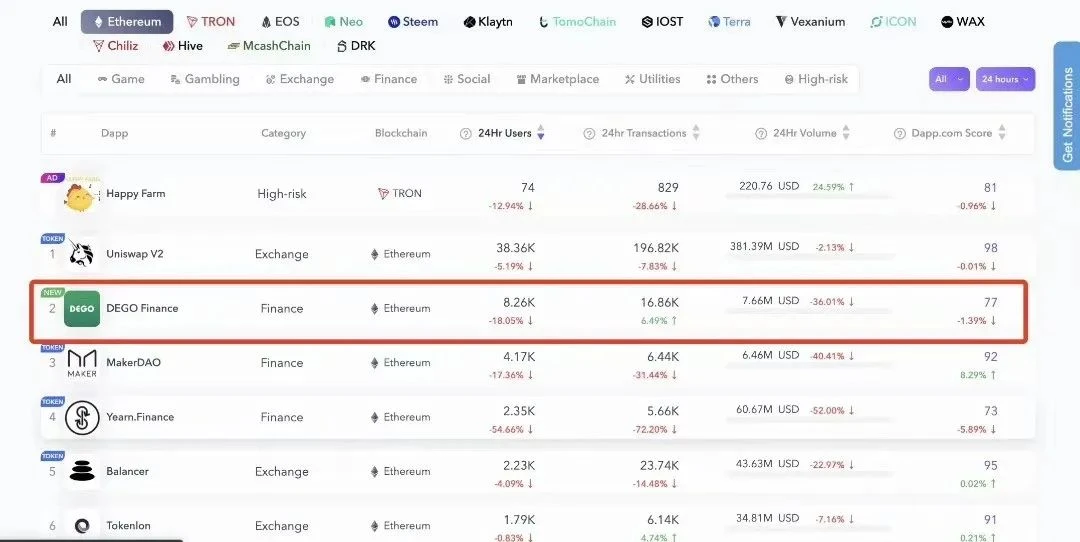
Task: Open Yearn.Finance circular logo
Action: [x=82, y=417]
